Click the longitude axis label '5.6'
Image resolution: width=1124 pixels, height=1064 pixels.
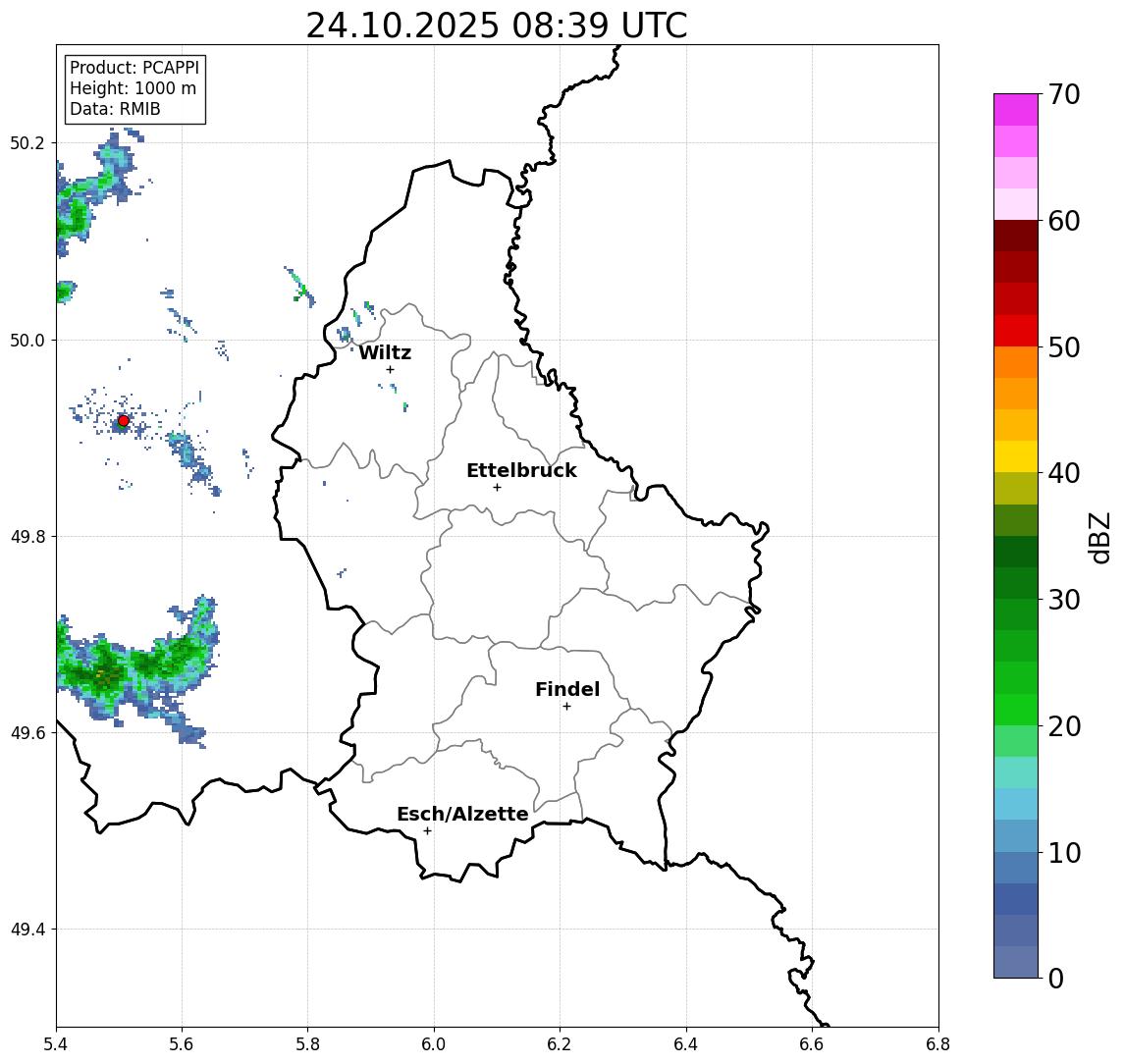pyautogui.click(x=182, y=1044)
